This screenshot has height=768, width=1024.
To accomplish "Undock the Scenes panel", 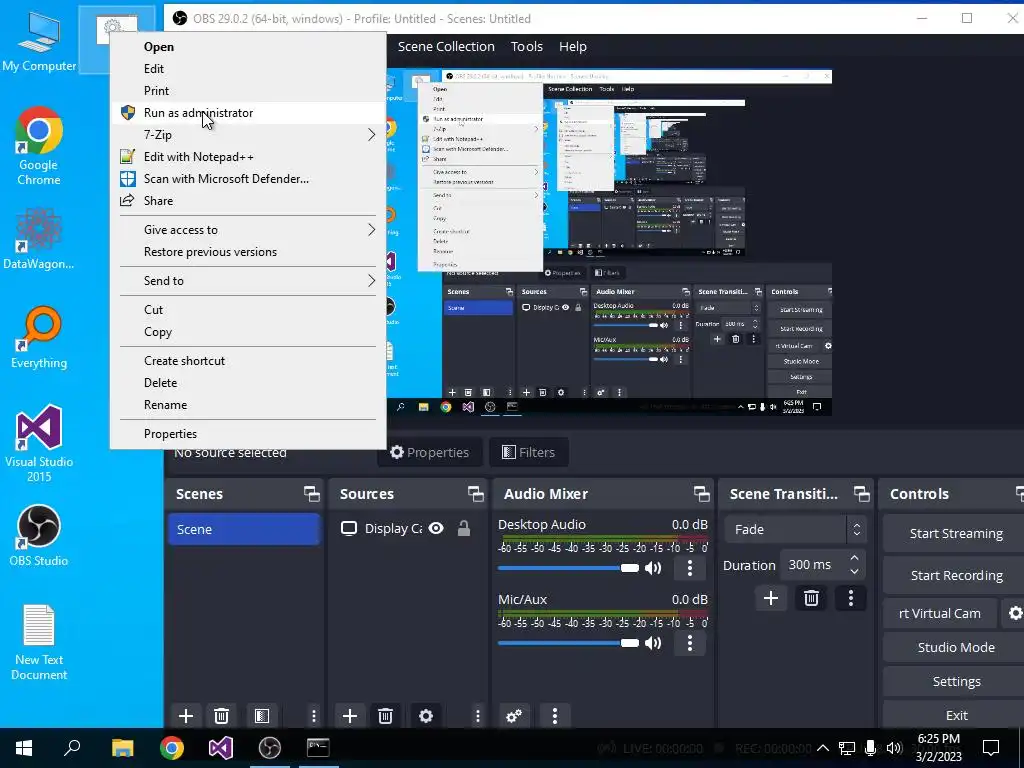I will [312, 494].
